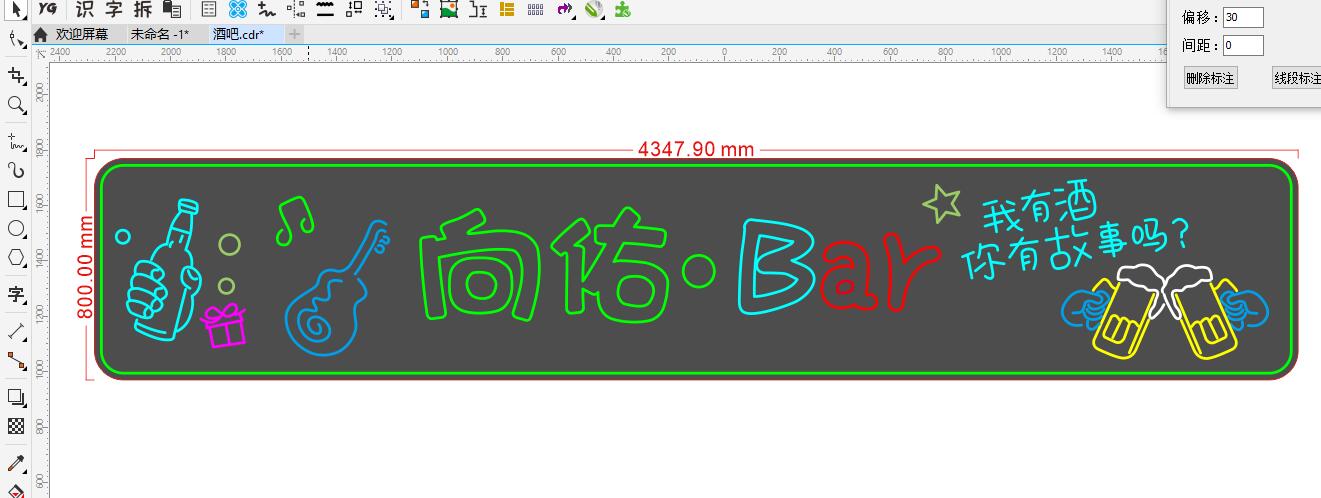Viewport: 1321px width, 498px height.
Task: Select the green music note drawing
Action: 293,219
